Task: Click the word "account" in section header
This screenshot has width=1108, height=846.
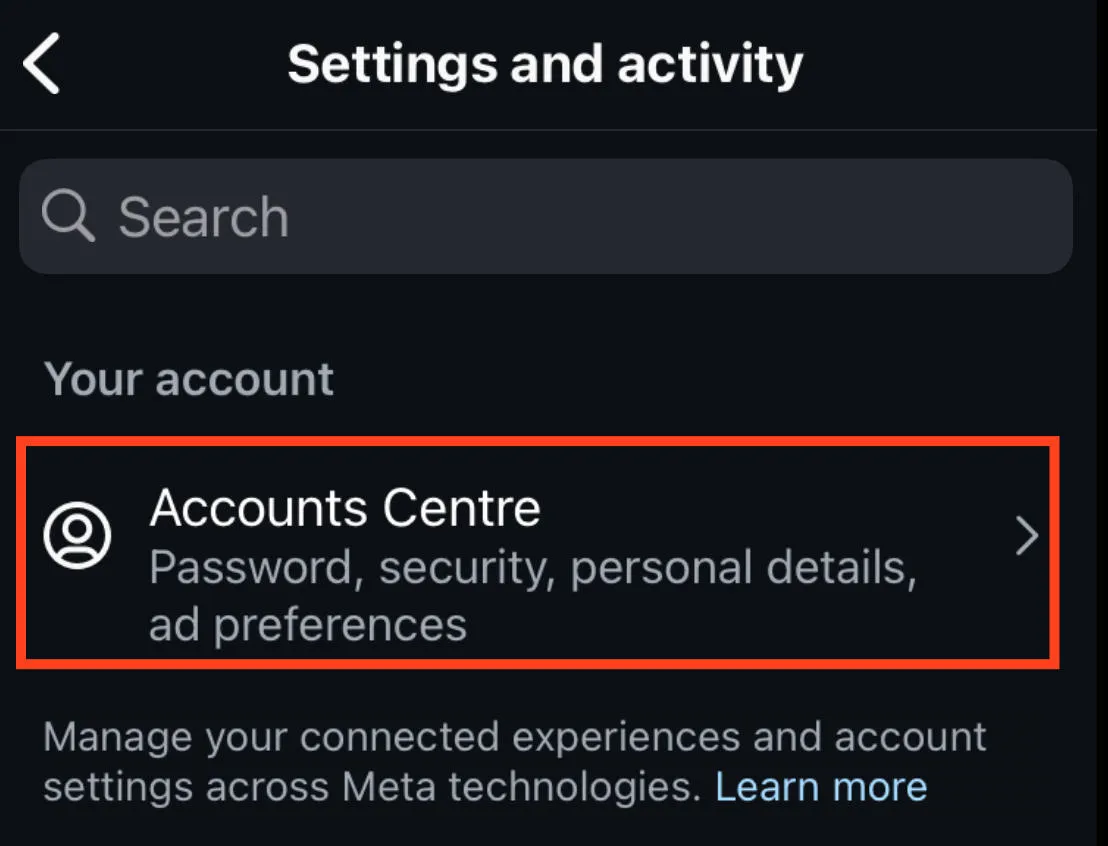Action: (245, 379)
